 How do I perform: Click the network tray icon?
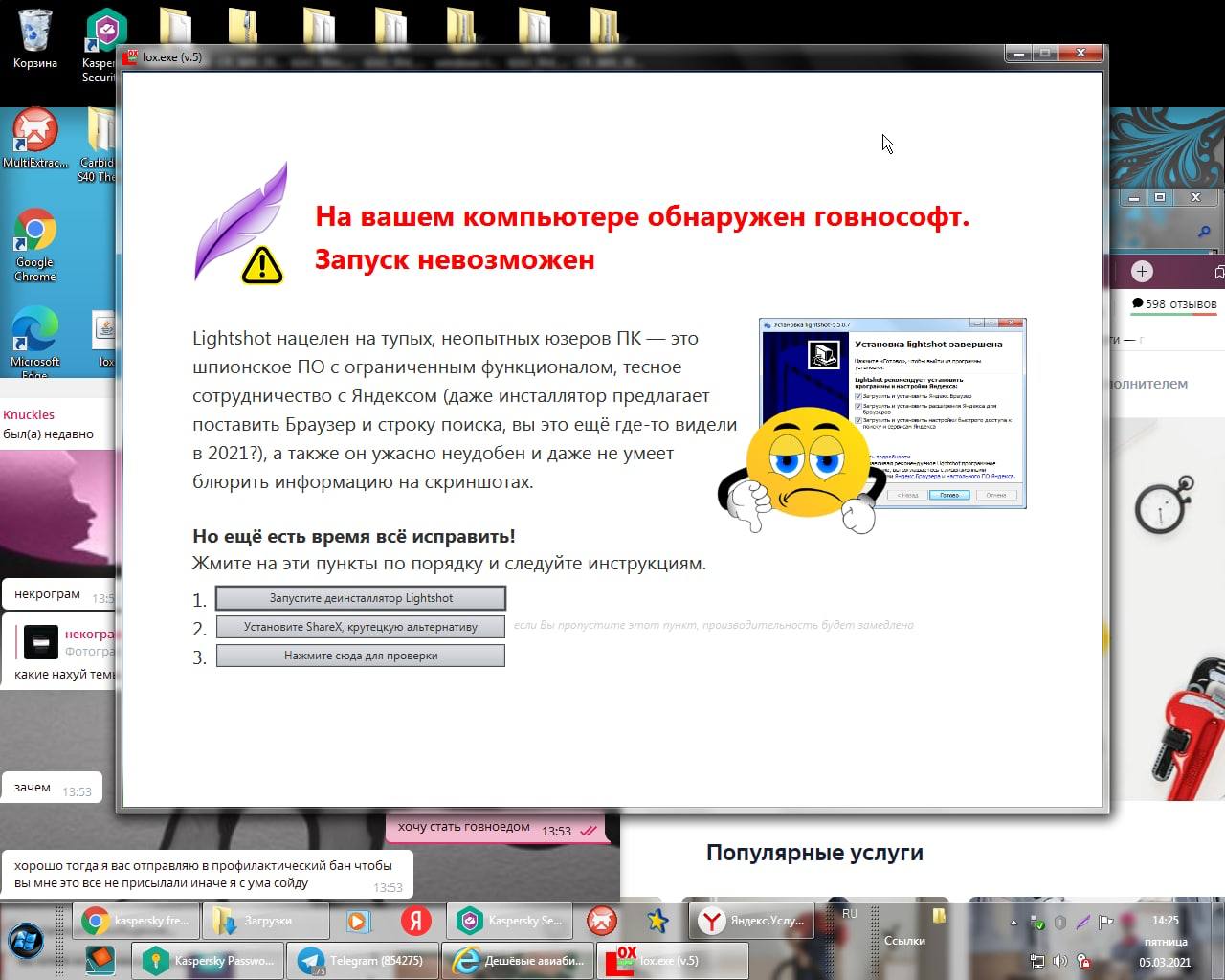1037,961
